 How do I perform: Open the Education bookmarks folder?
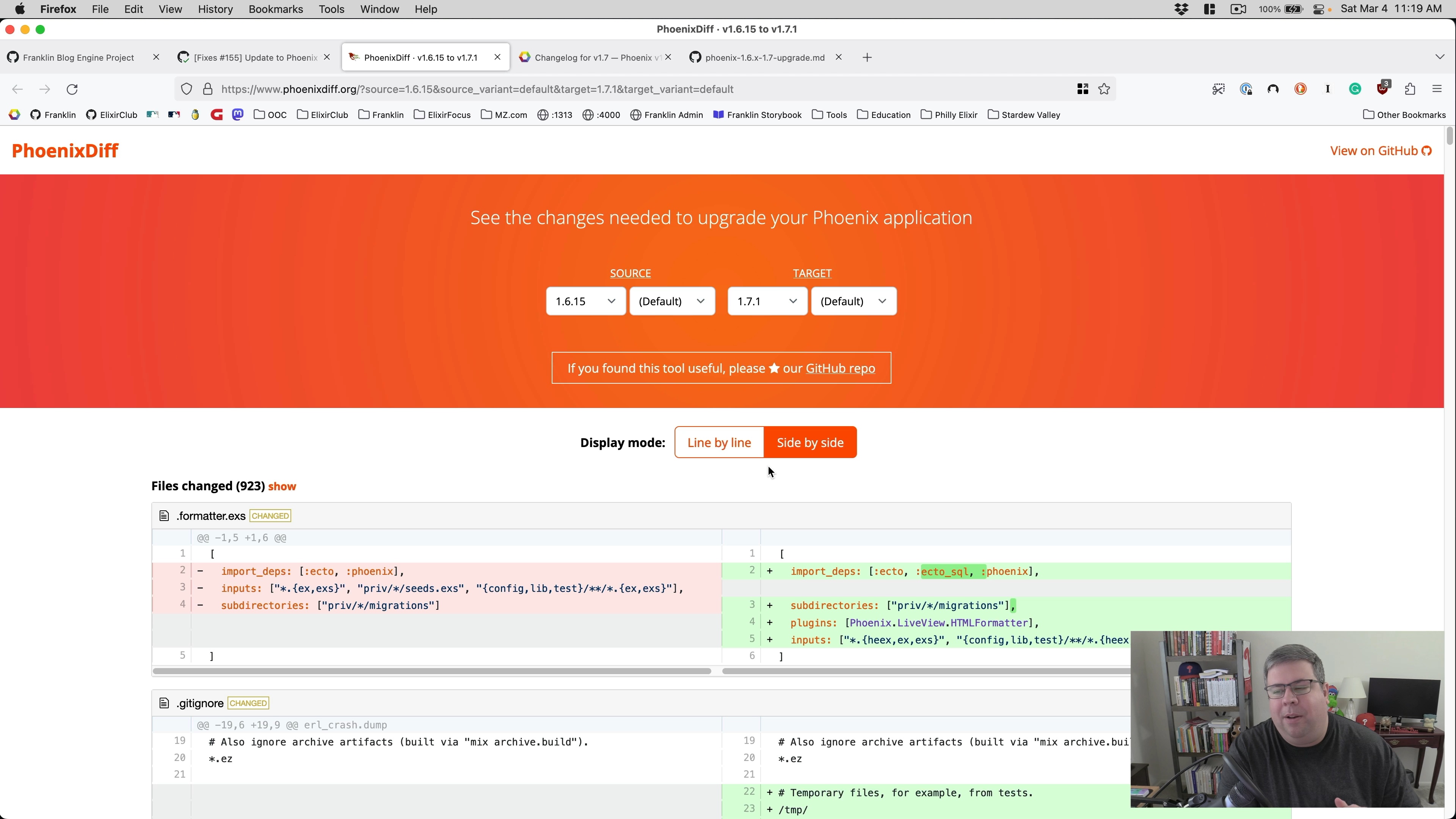(884, 115)
